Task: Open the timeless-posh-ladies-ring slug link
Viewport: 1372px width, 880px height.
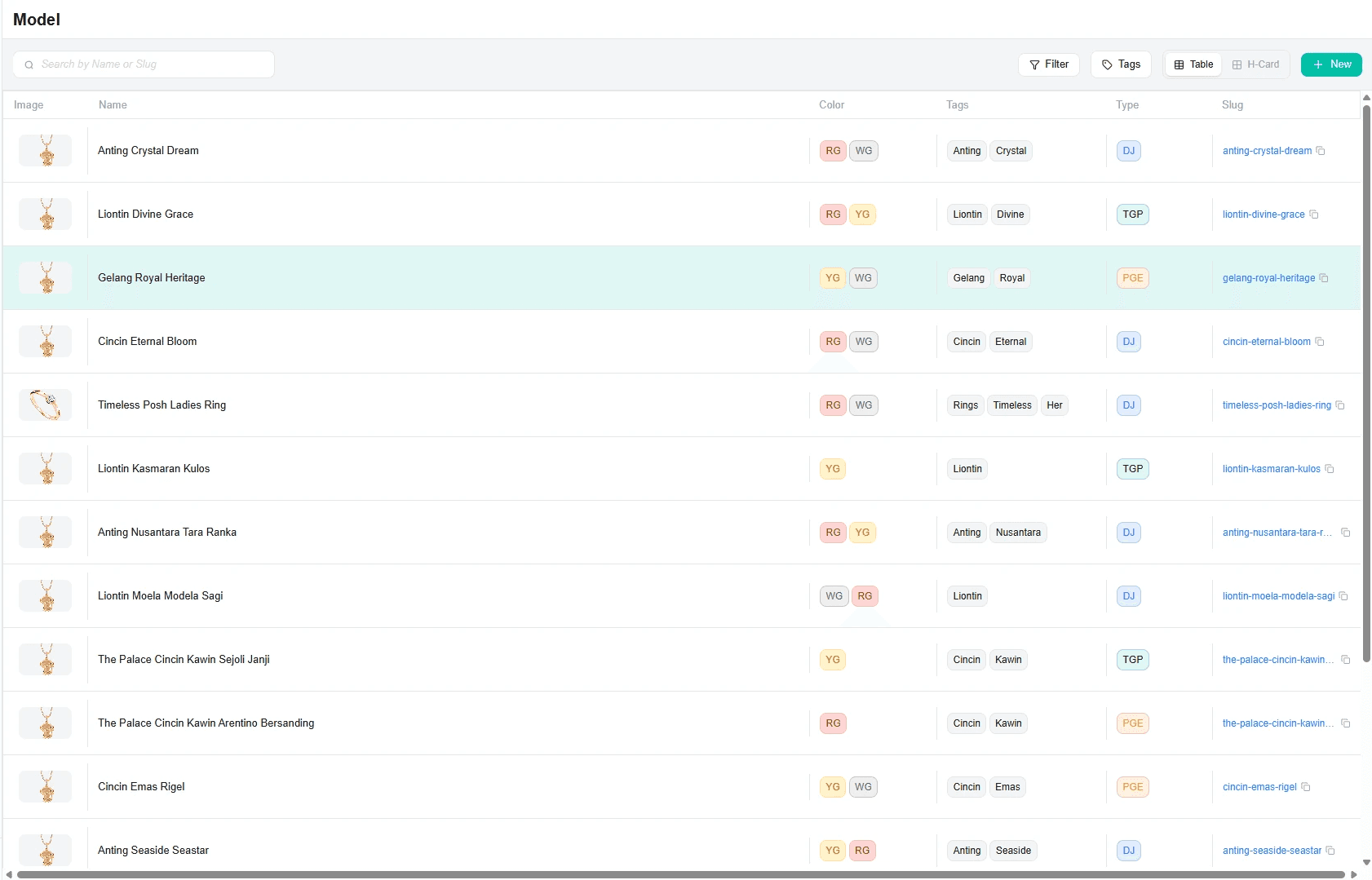Action: [x=1277, y=405]
